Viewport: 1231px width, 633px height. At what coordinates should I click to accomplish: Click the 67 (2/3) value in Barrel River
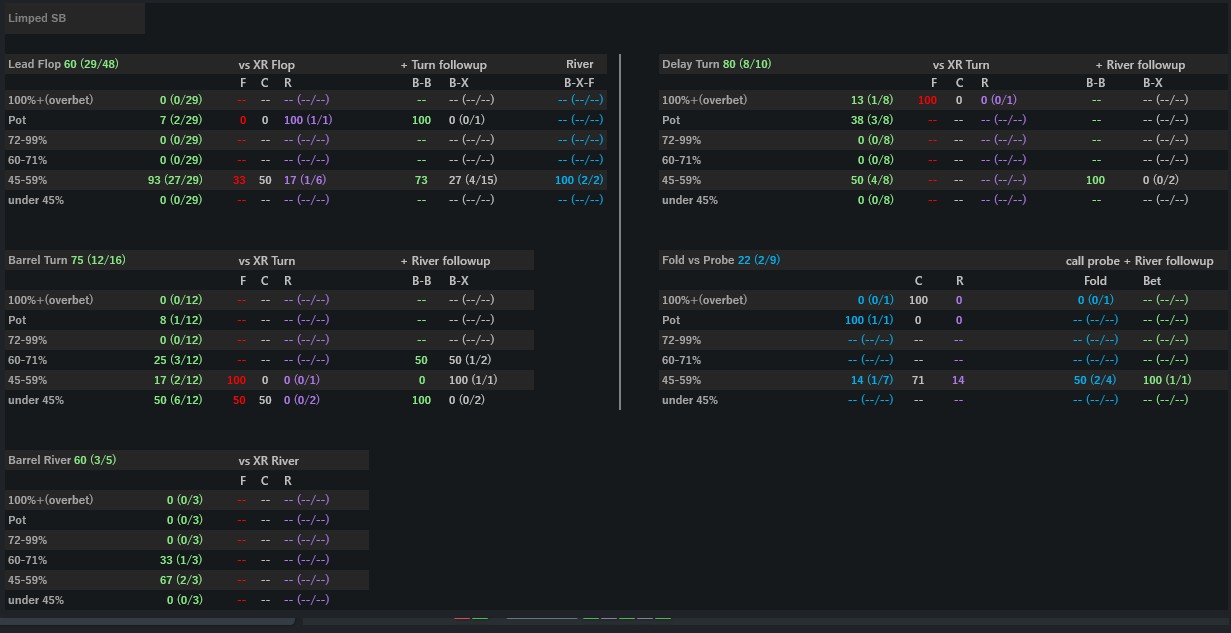[181, 580]
